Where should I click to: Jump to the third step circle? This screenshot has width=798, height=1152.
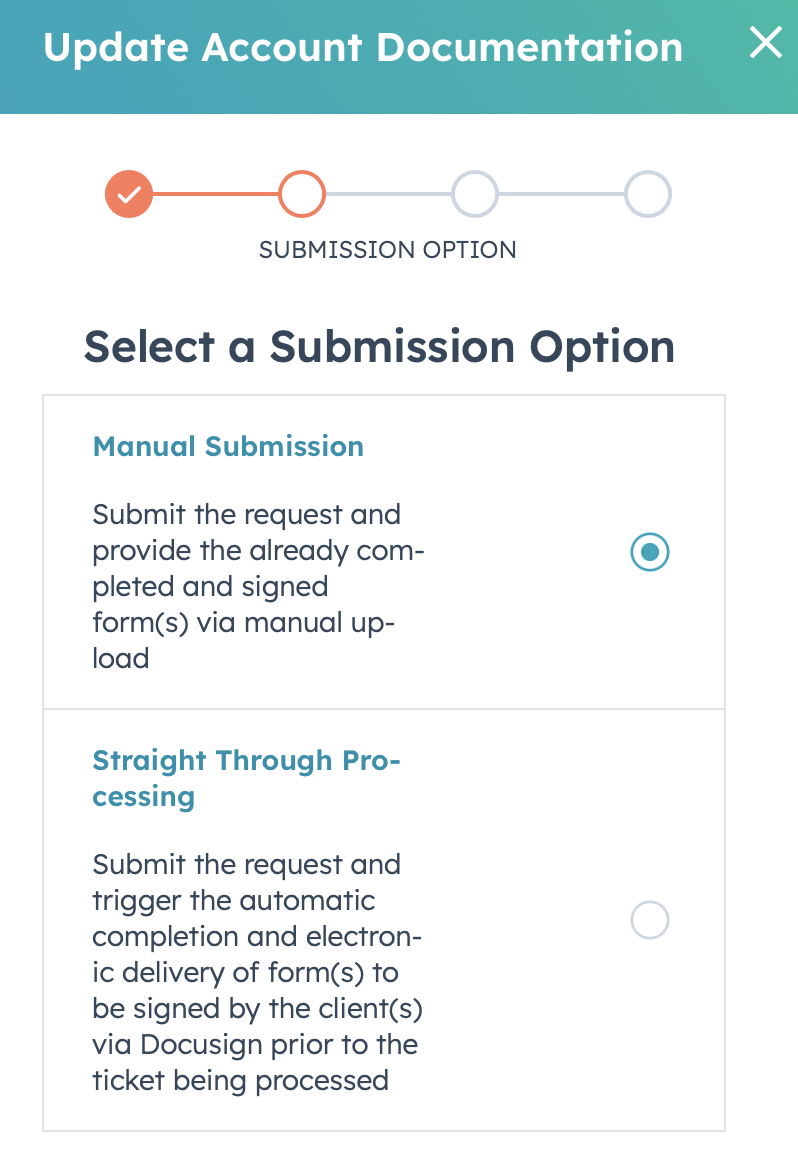click(x=475, y=194)
